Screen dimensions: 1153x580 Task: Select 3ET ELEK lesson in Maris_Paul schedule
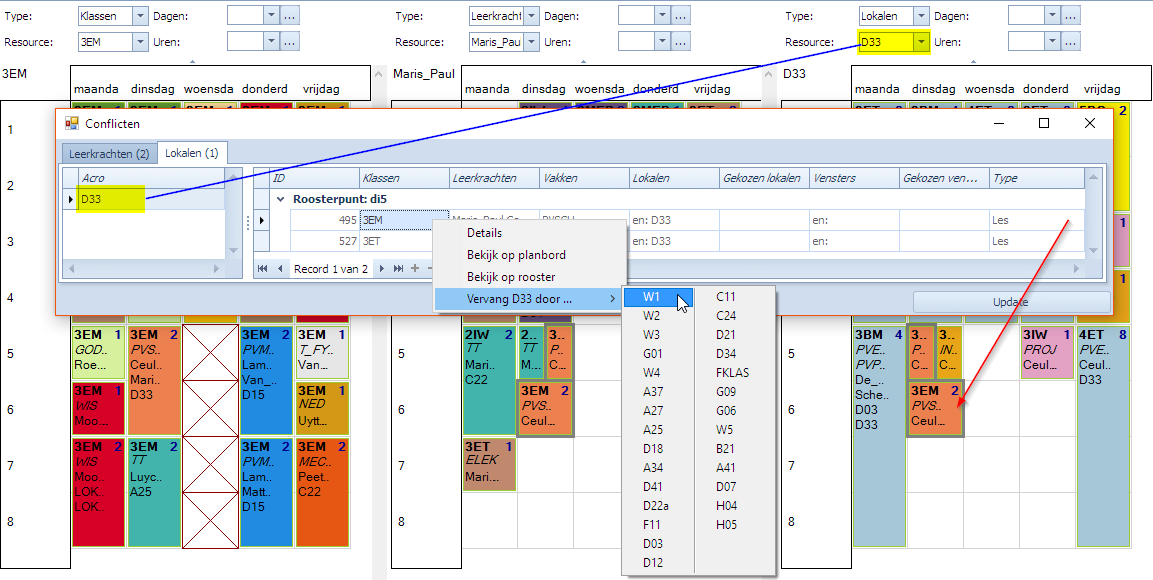coord(489,464)
